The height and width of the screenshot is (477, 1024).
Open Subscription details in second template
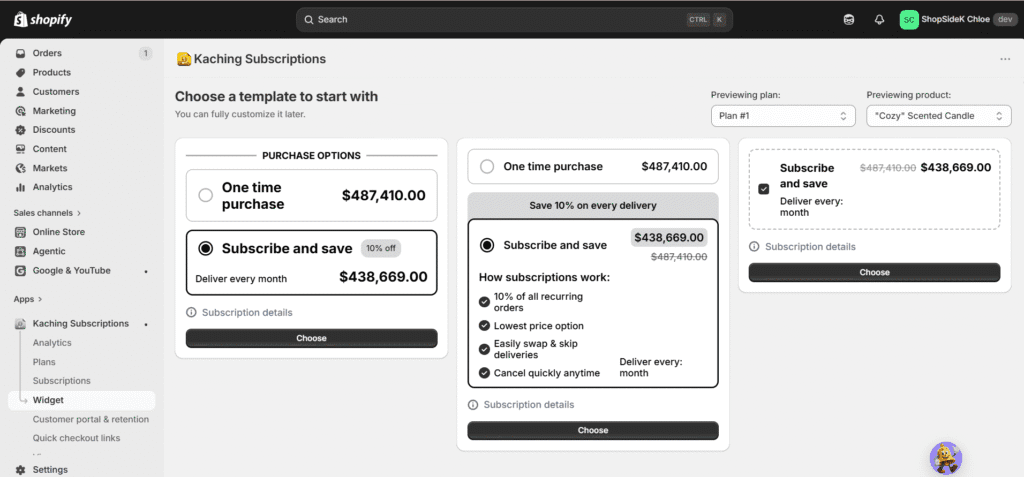[529, 404]
